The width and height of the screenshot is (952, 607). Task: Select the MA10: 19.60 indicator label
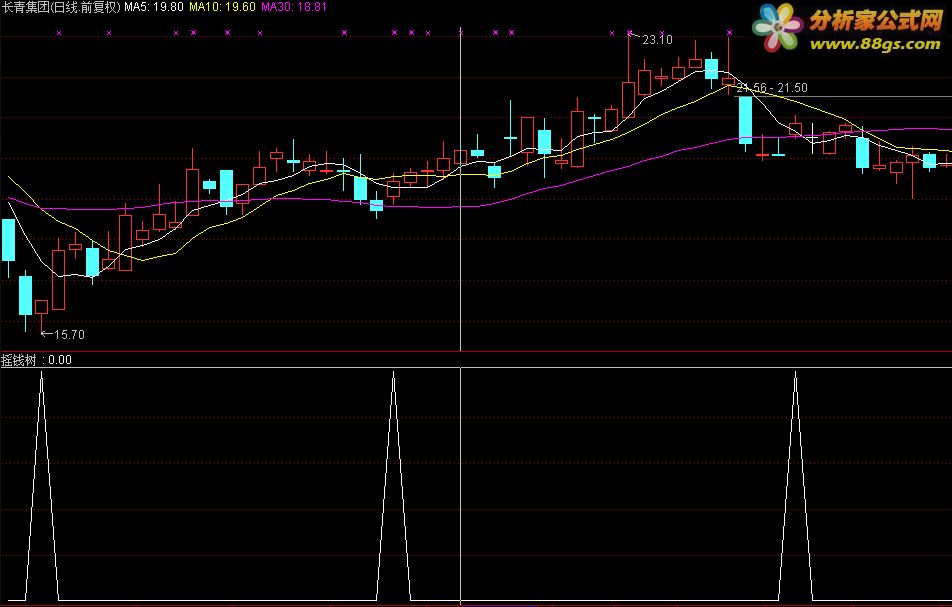pos(222,7)
